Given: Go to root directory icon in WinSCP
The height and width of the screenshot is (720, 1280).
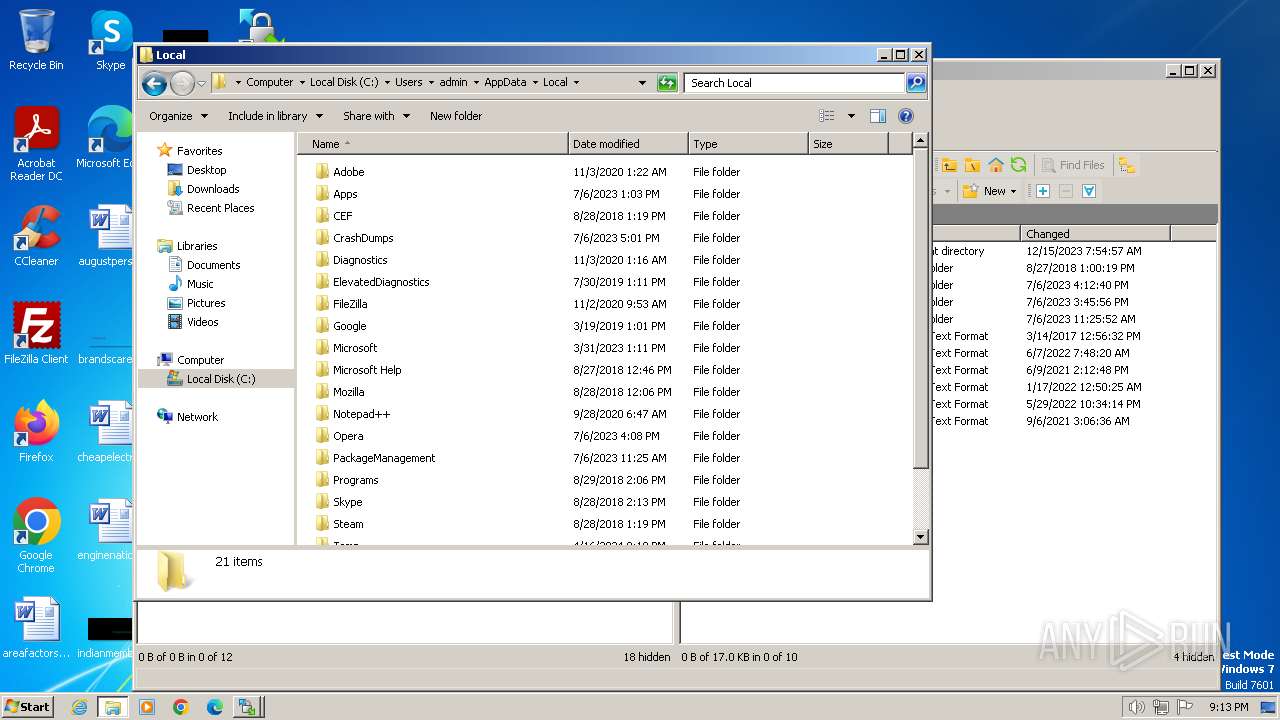Looking at the screenshot, I should tap(972, 165).
